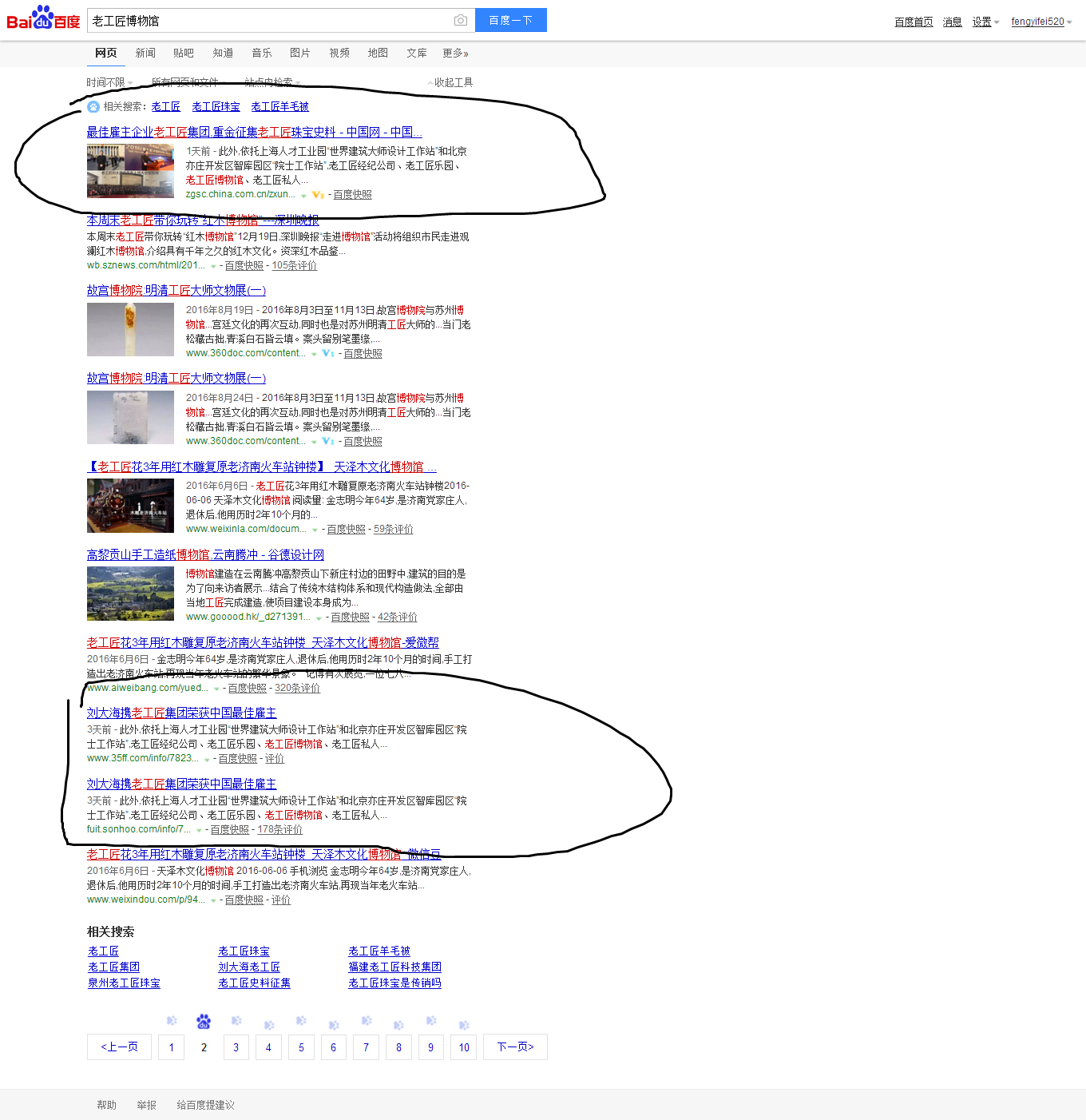Click related search link 老工匠珠宝 at top

tap(216, 106)
